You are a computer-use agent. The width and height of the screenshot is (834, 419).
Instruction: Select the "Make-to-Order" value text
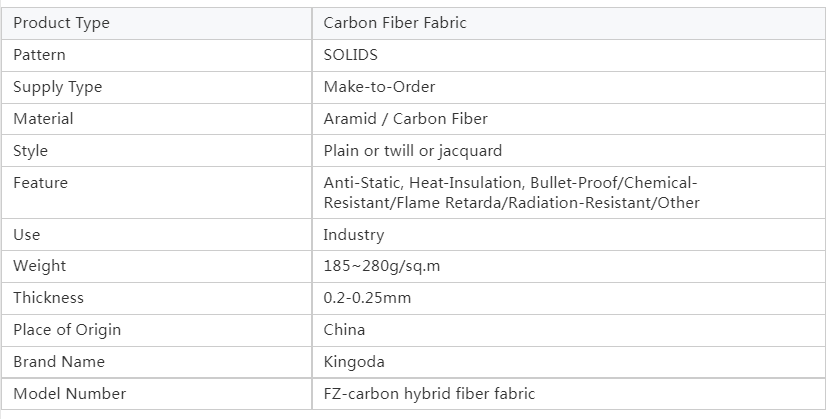tap(379, 87)
